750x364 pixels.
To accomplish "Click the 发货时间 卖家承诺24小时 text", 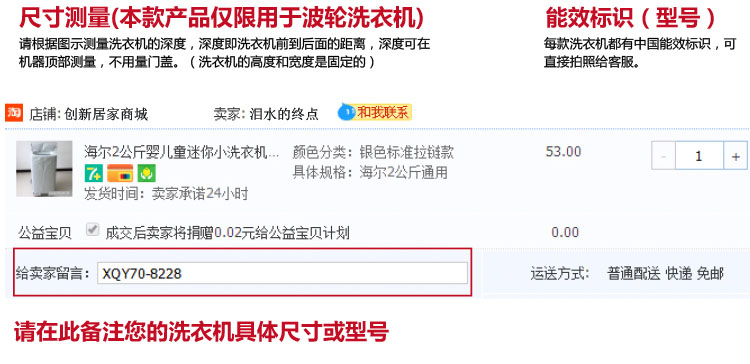I will point(166,194).
